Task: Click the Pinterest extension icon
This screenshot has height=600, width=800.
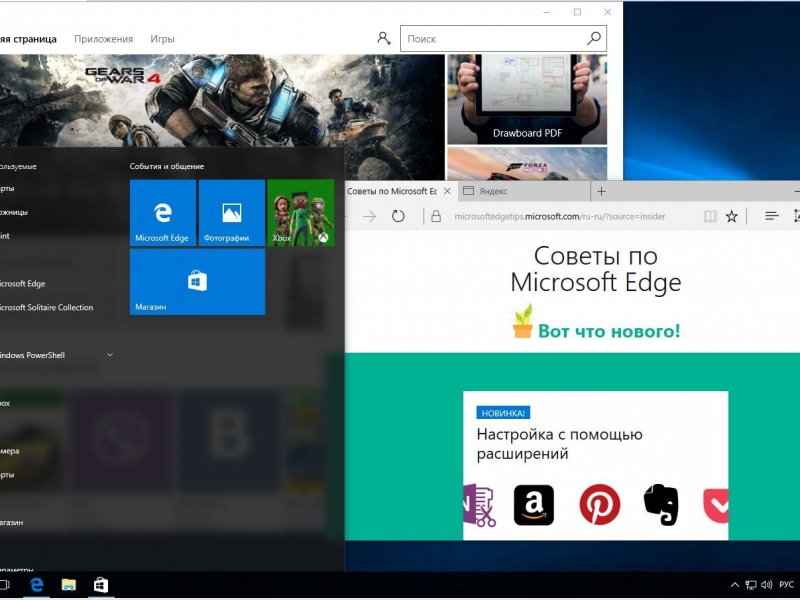Action: pos(599,505)
